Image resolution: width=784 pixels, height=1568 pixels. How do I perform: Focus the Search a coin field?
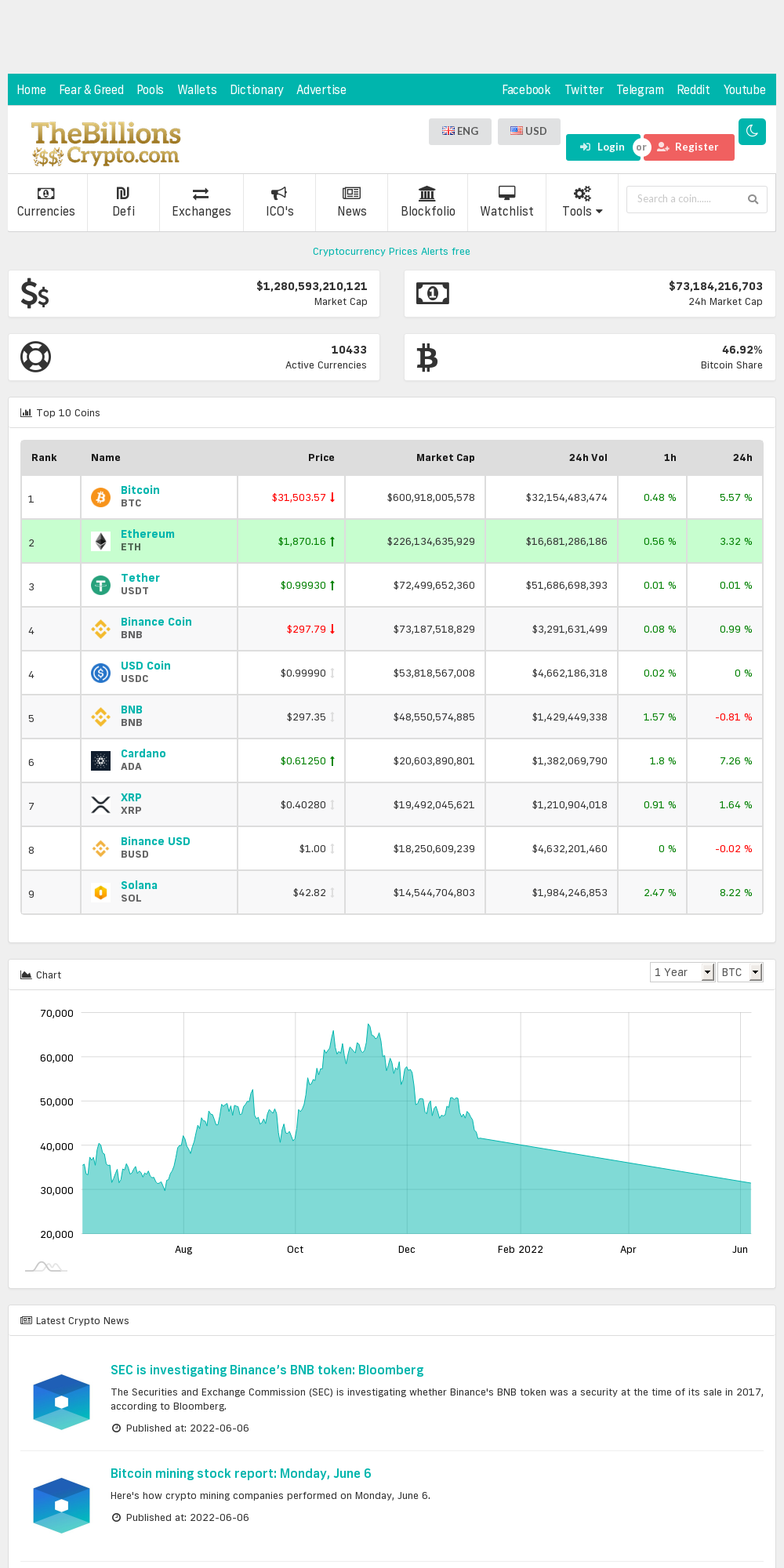click(x=697, y=199)
